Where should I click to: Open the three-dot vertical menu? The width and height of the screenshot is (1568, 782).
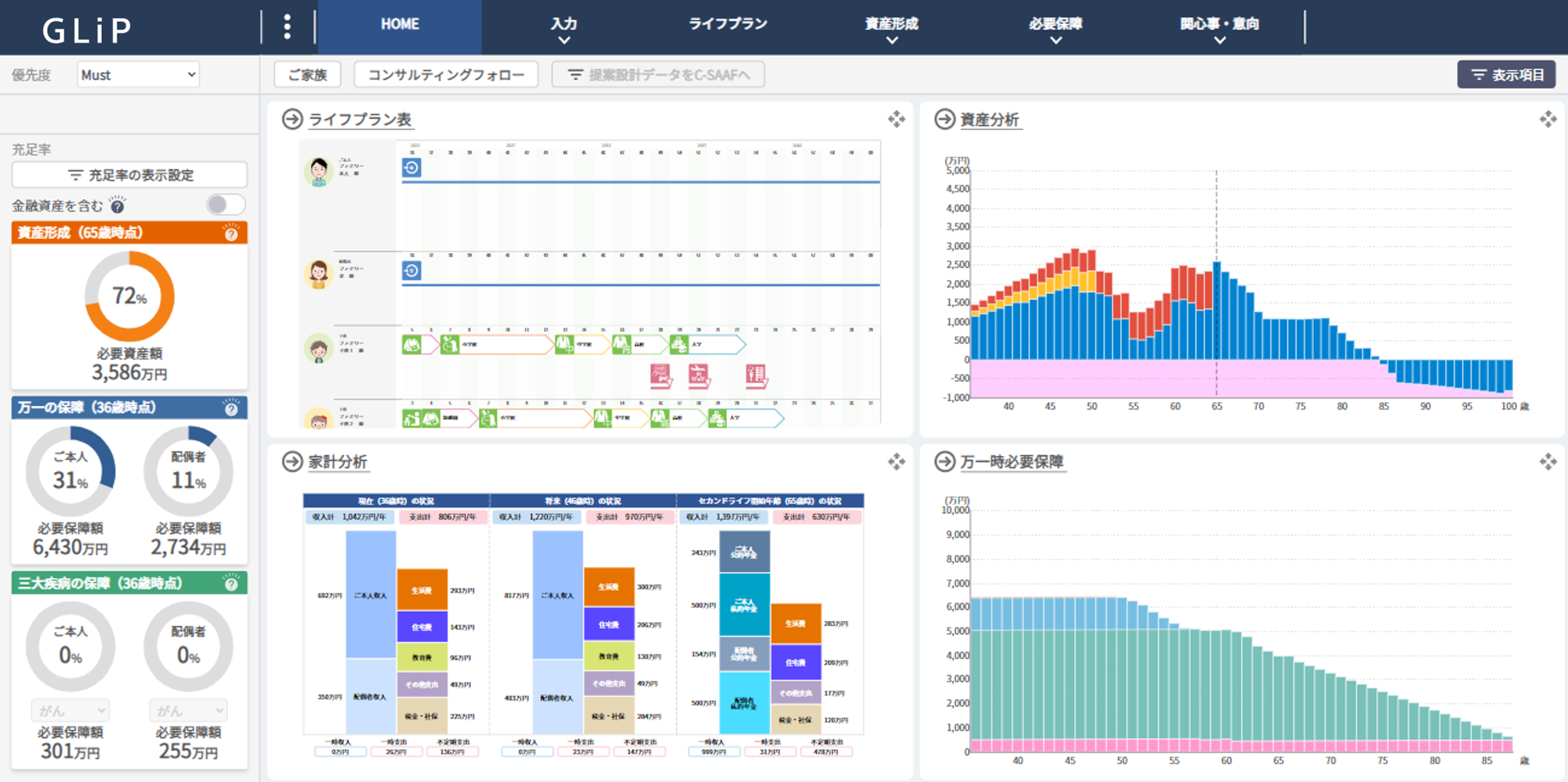287,27
